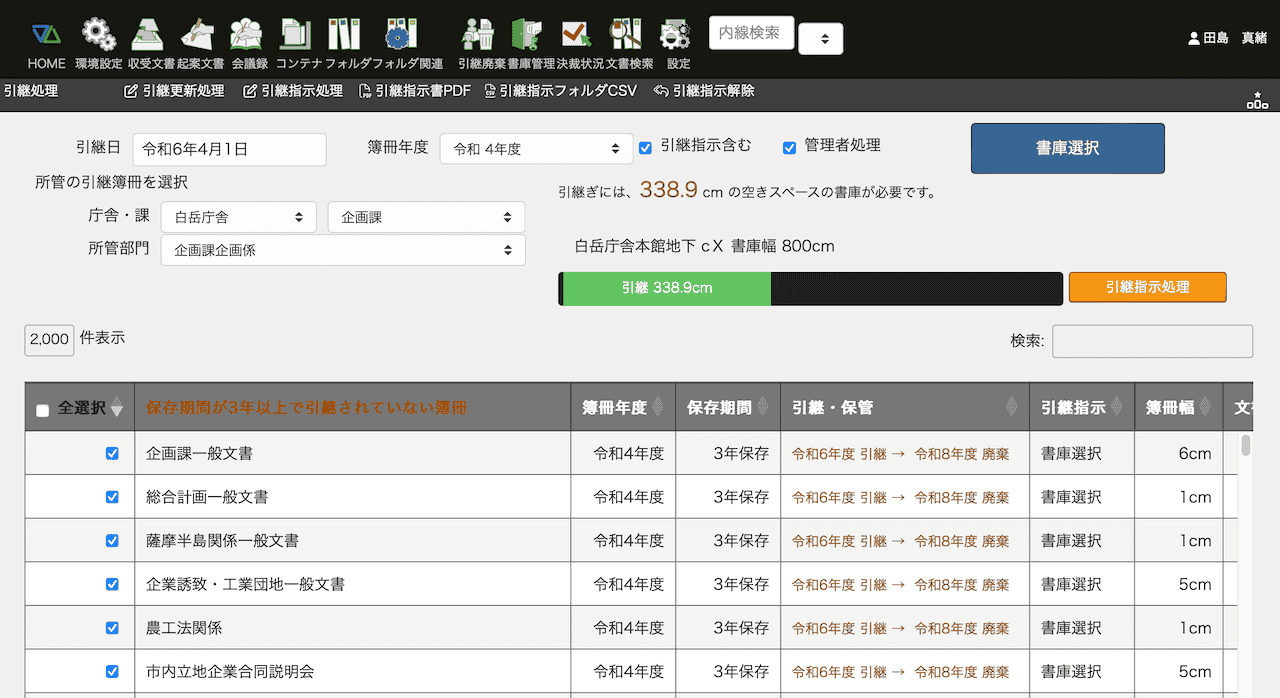Click the orange 引継指示処理 button
This screenshot has height=698, width=1280.
pos(1147,287)
